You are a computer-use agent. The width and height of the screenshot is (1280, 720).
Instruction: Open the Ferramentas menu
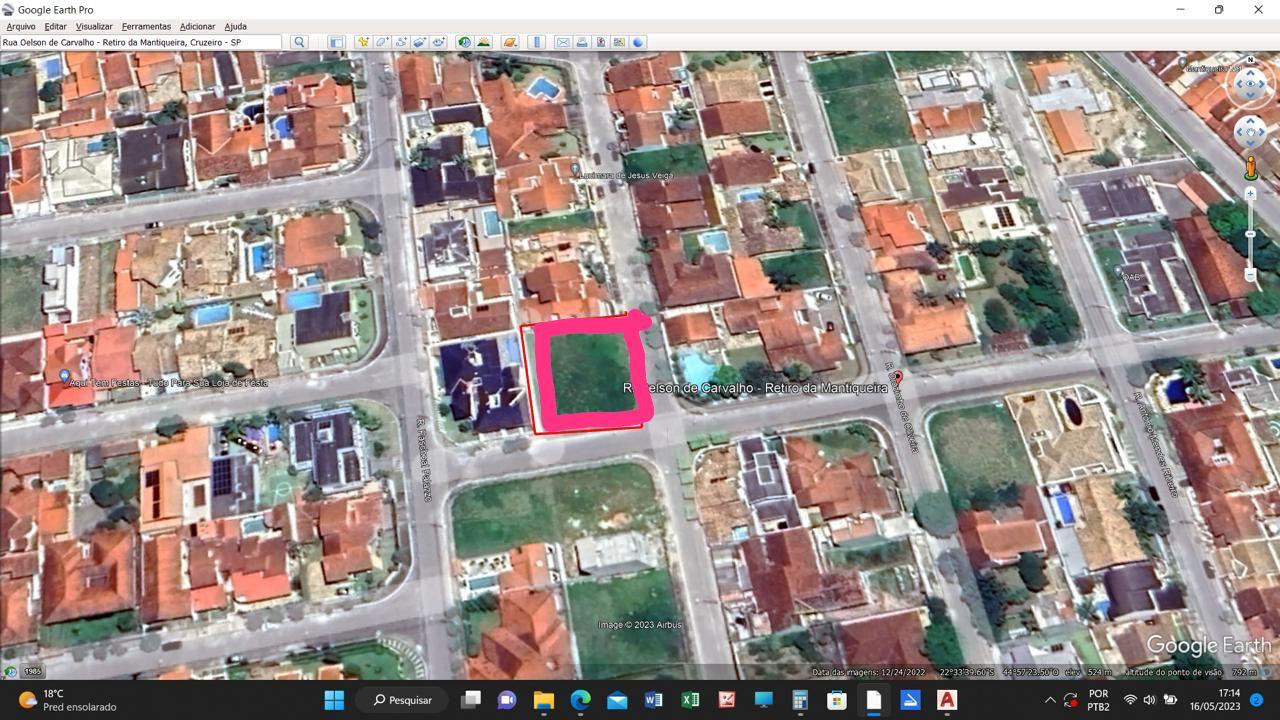[x=146, y=26]
